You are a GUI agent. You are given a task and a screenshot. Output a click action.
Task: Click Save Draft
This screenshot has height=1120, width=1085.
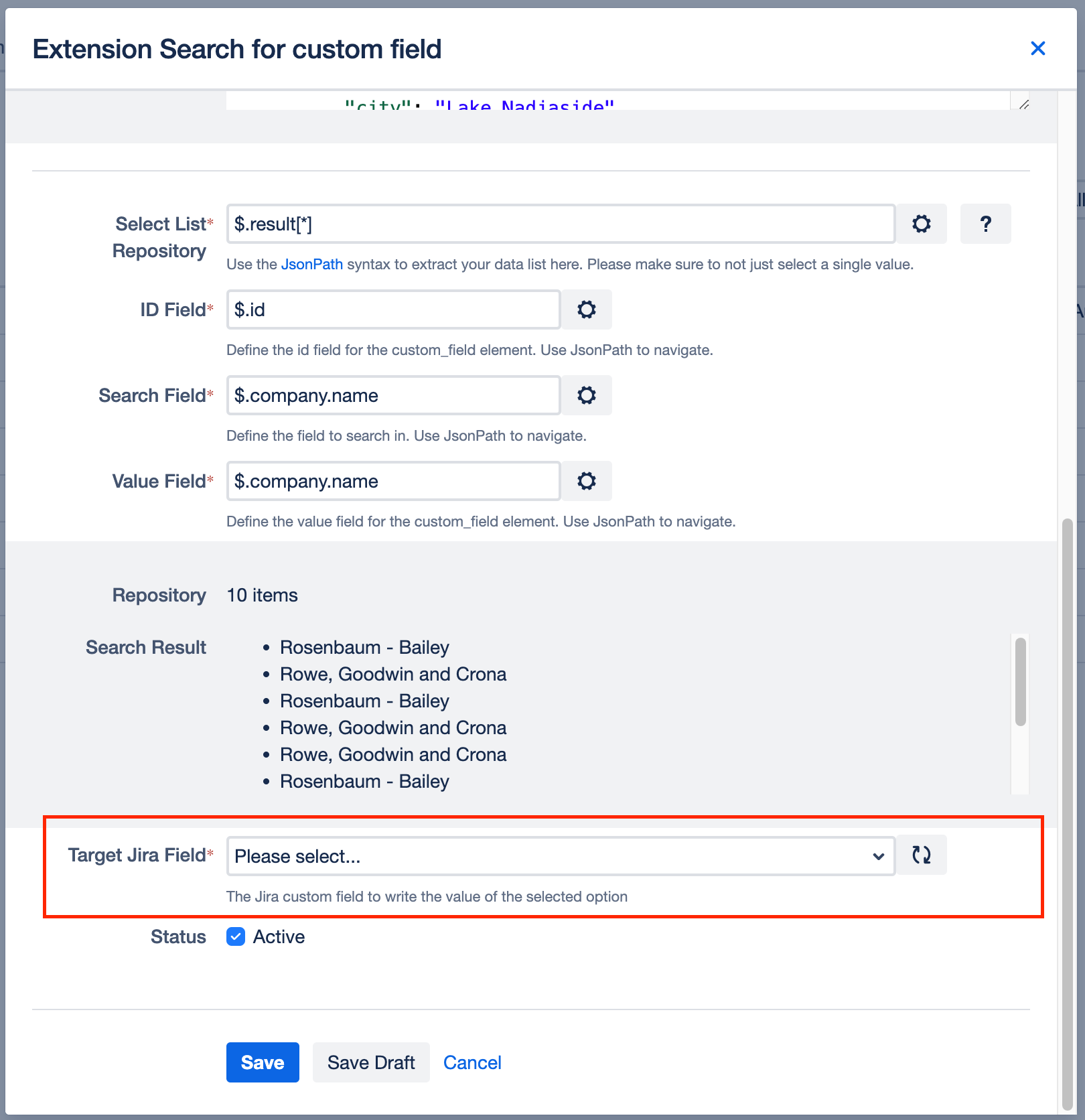[x=371, y=1062]
